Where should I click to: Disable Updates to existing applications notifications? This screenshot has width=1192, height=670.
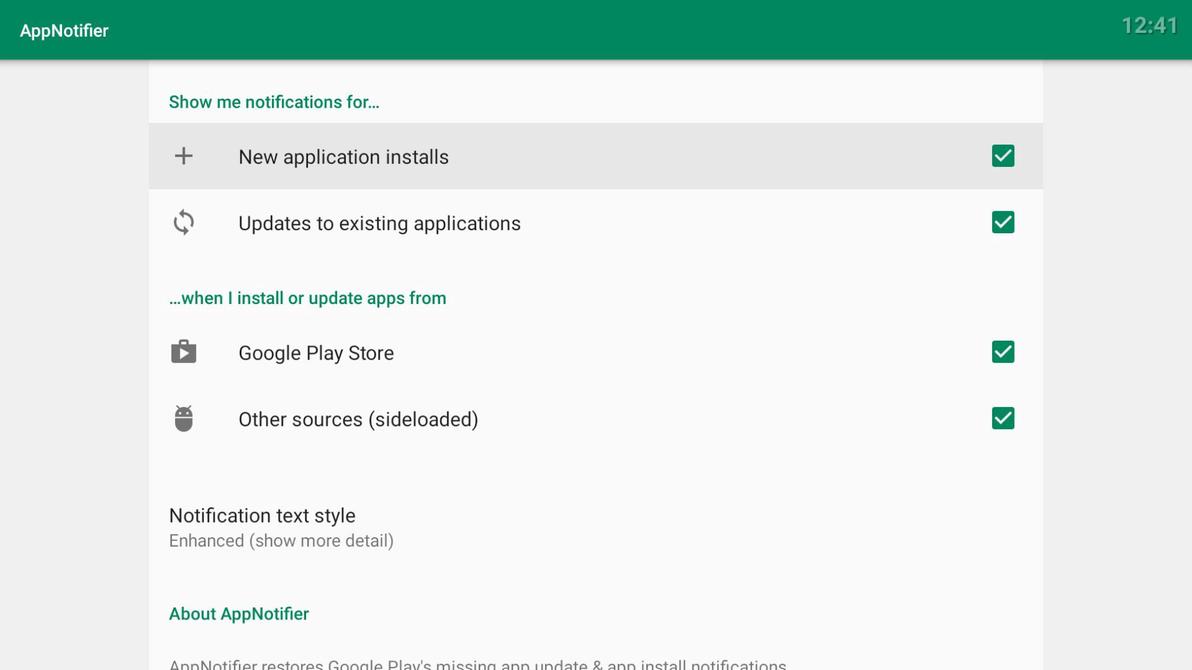click(x=1002, y=221)
